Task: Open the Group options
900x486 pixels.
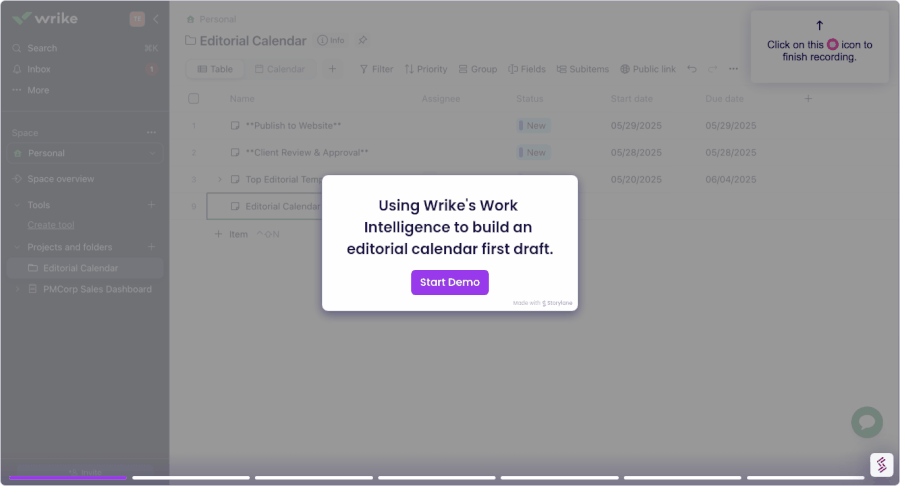Action: coord(478,69)
